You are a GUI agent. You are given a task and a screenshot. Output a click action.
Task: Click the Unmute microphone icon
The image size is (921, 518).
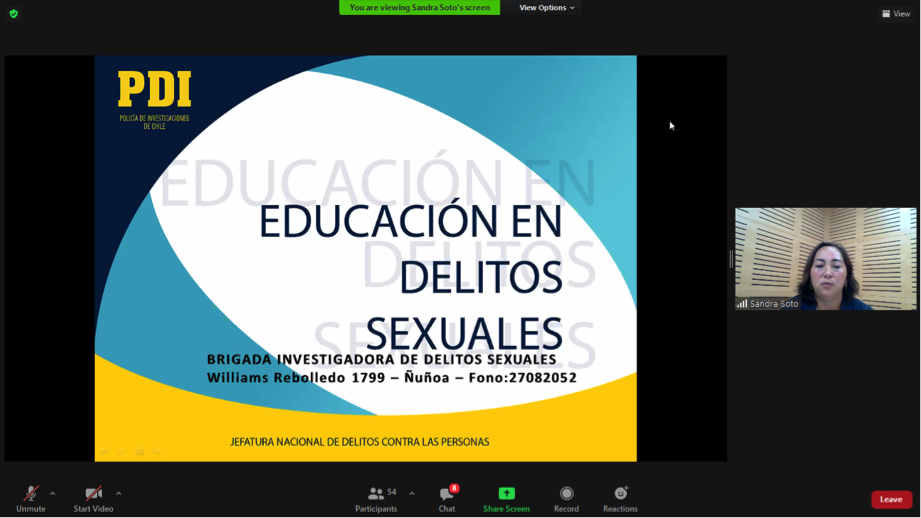[x=30, y=494]
